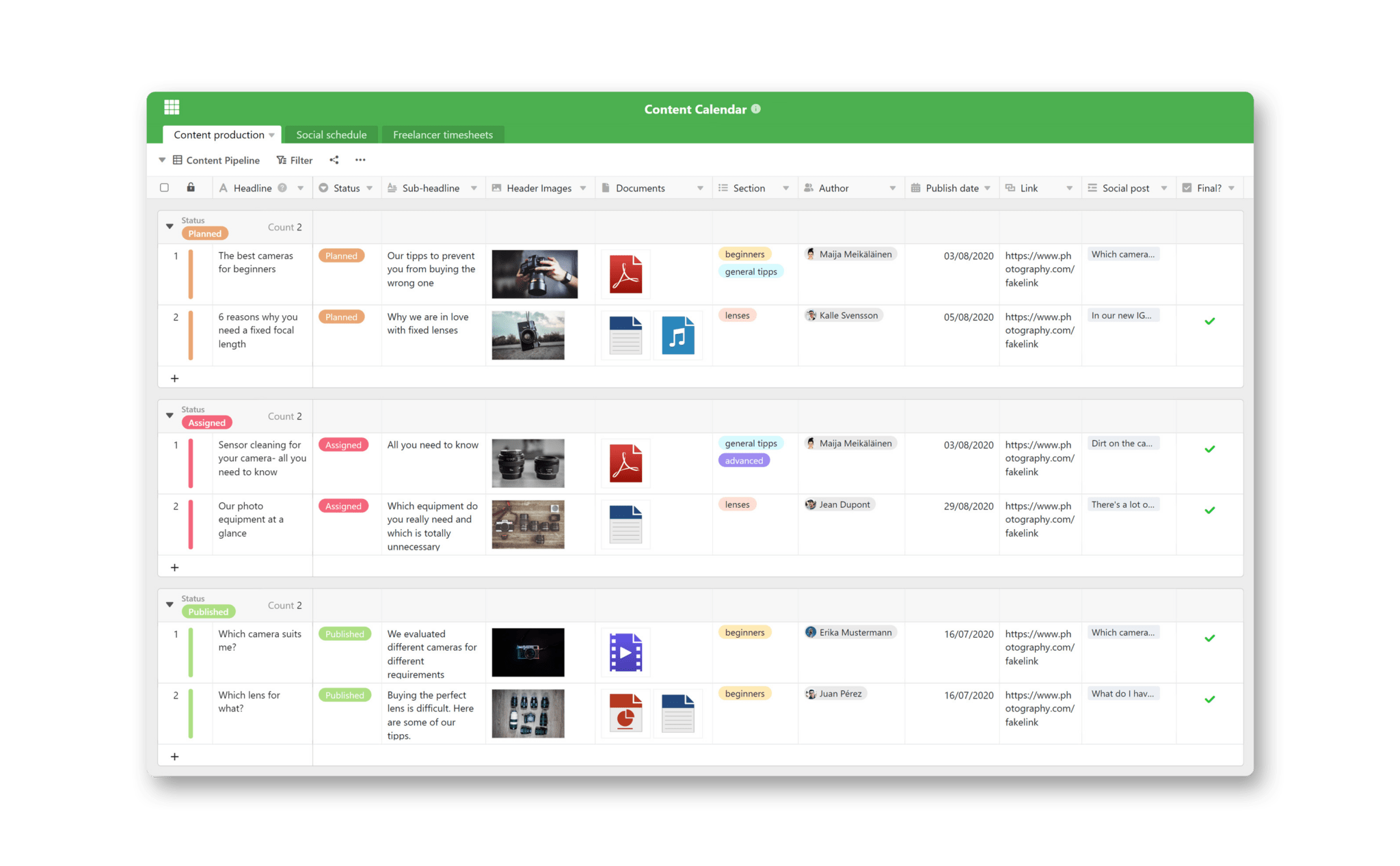Click the Share icon next to Filter
1400x866 pixels.
click(334, 160)
